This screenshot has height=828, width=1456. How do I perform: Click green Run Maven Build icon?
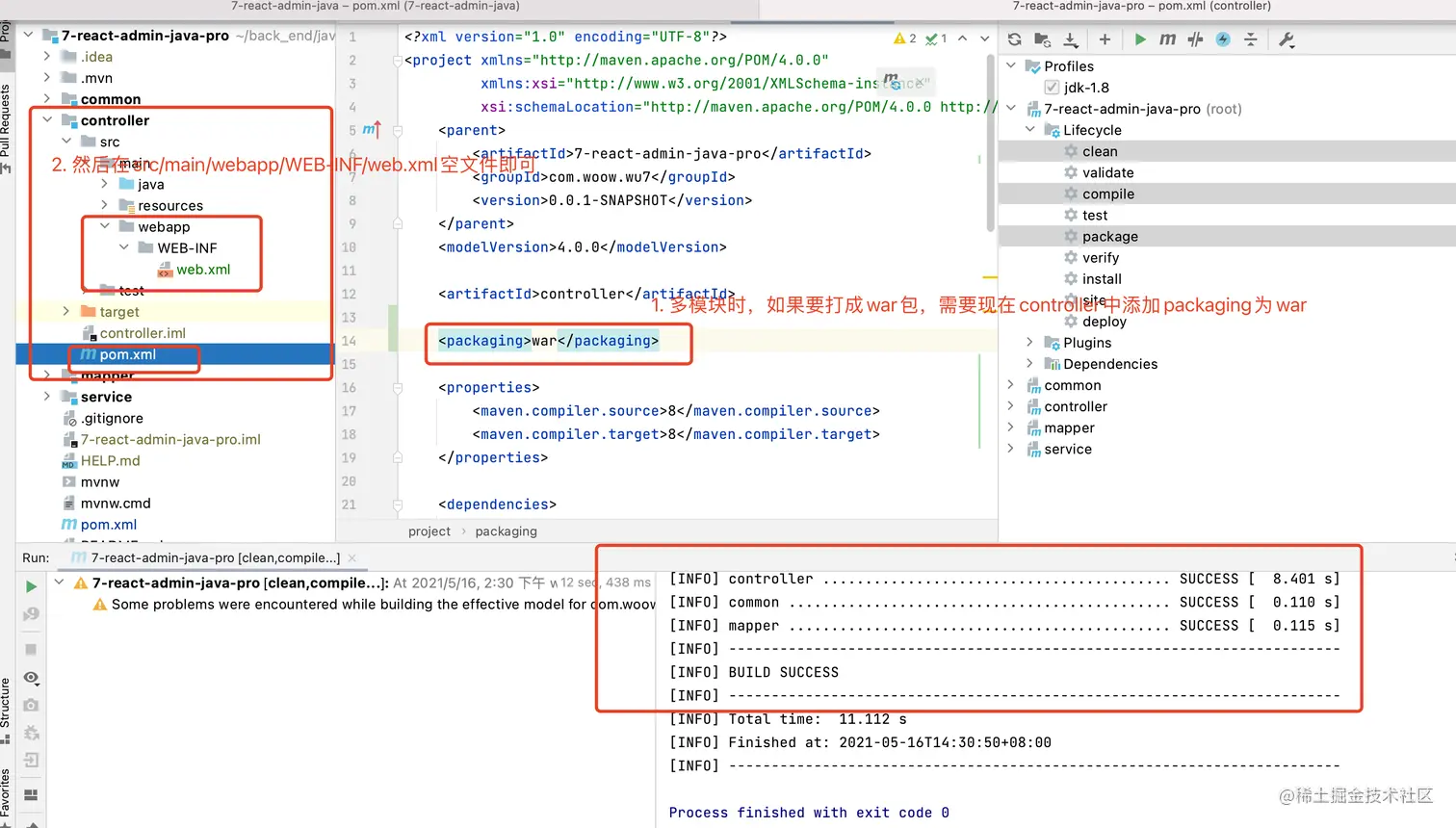[x=1140, y=39]
